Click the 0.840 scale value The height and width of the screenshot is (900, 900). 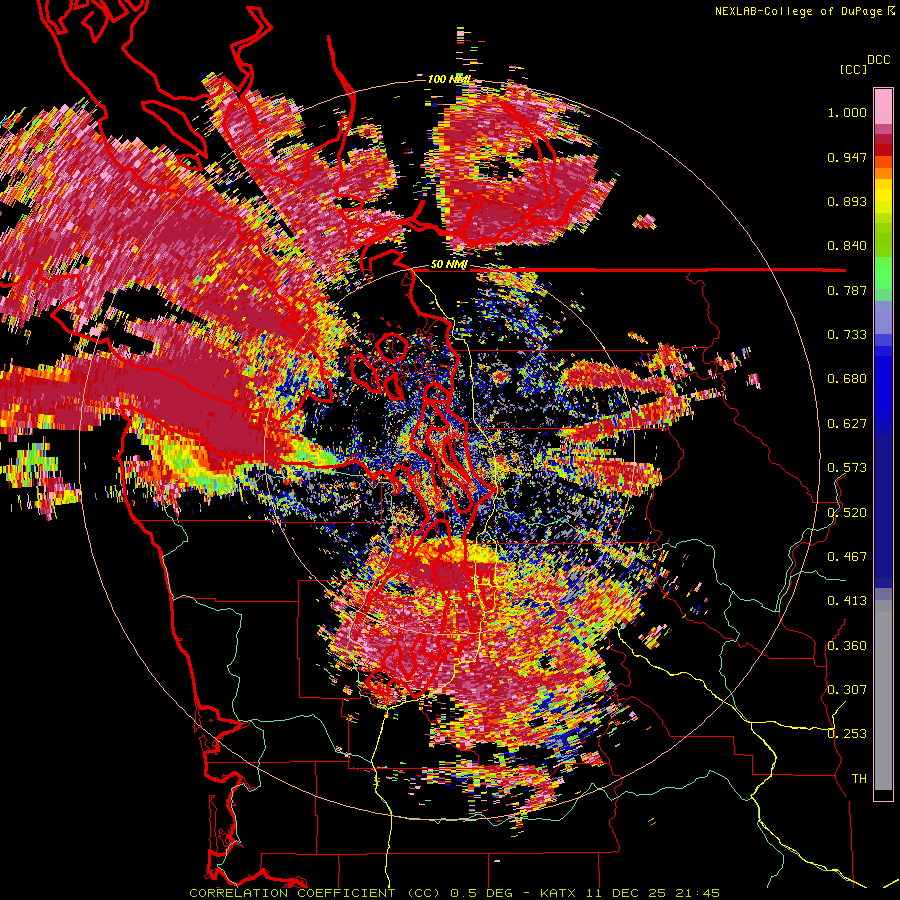pyautogui.click(x=847, y=246)
